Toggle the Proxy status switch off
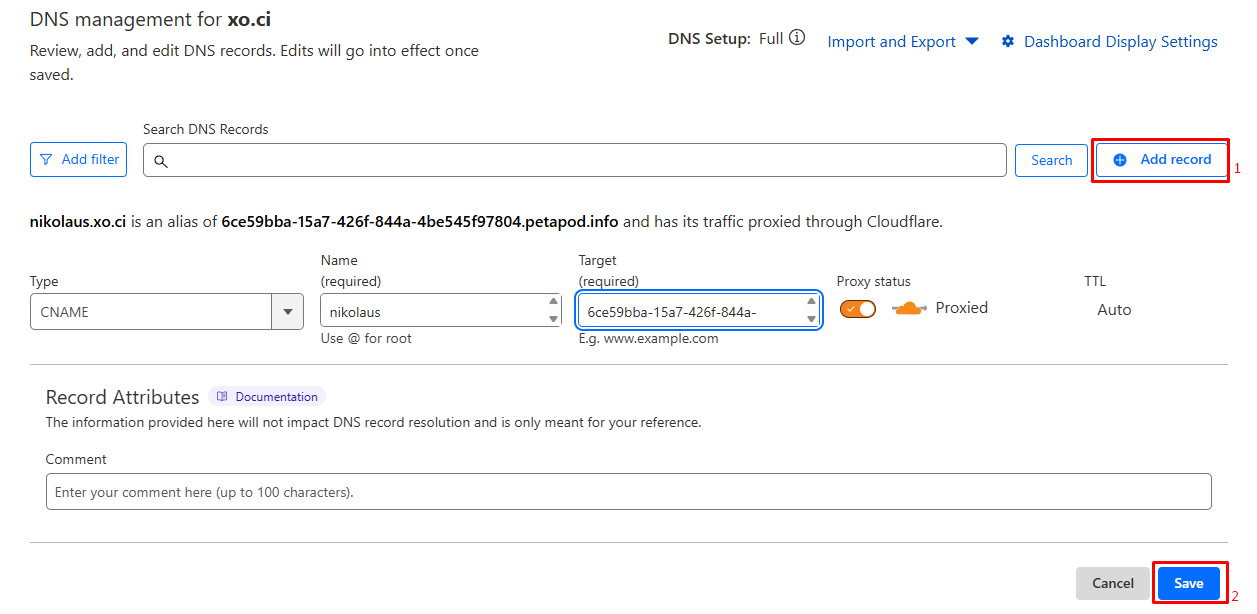Viewport: 1257px width, 614px height. pyautogui.click(x=858, y=309)
